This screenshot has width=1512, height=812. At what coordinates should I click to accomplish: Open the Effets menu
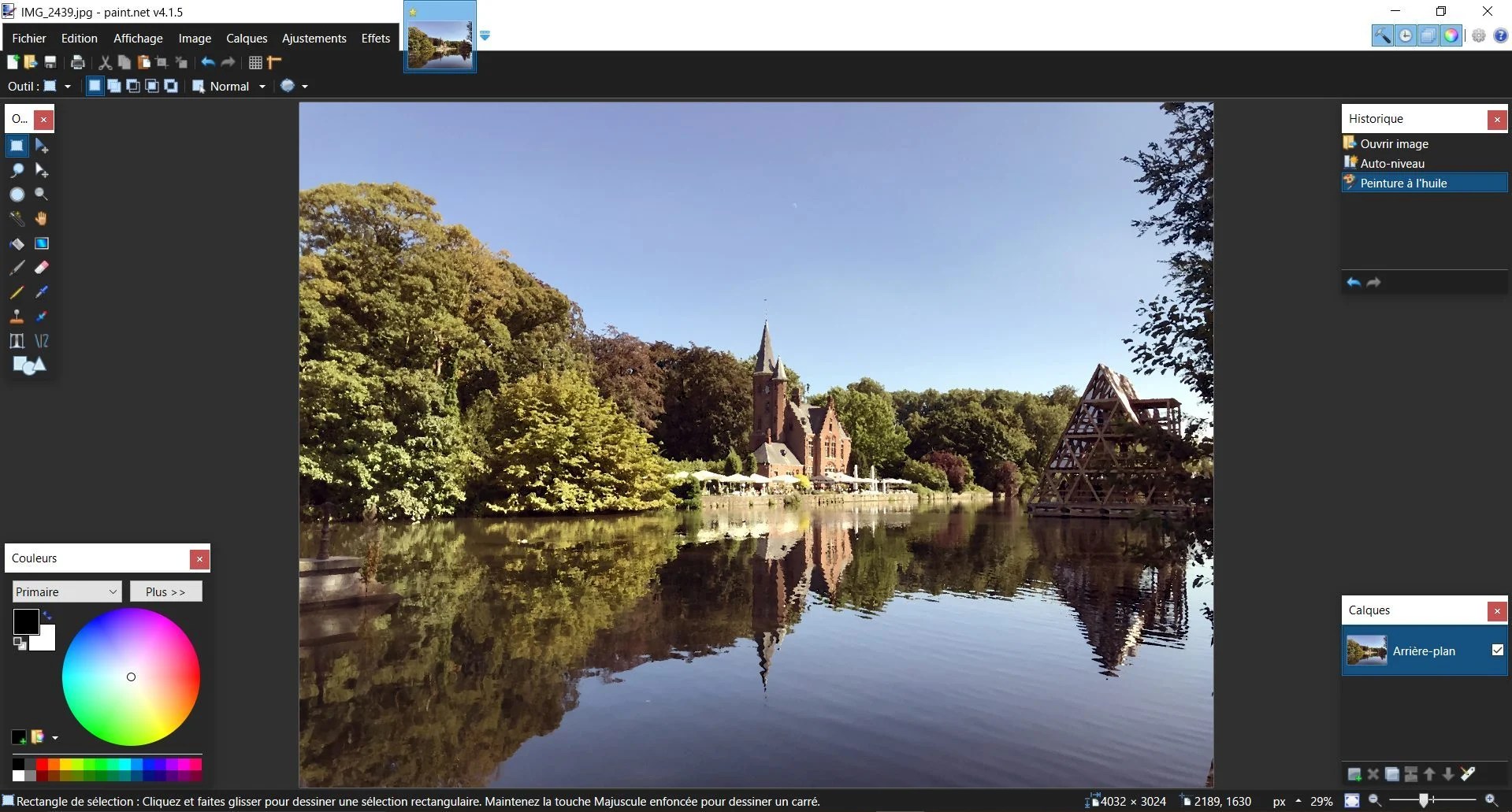tap(374, 38)
